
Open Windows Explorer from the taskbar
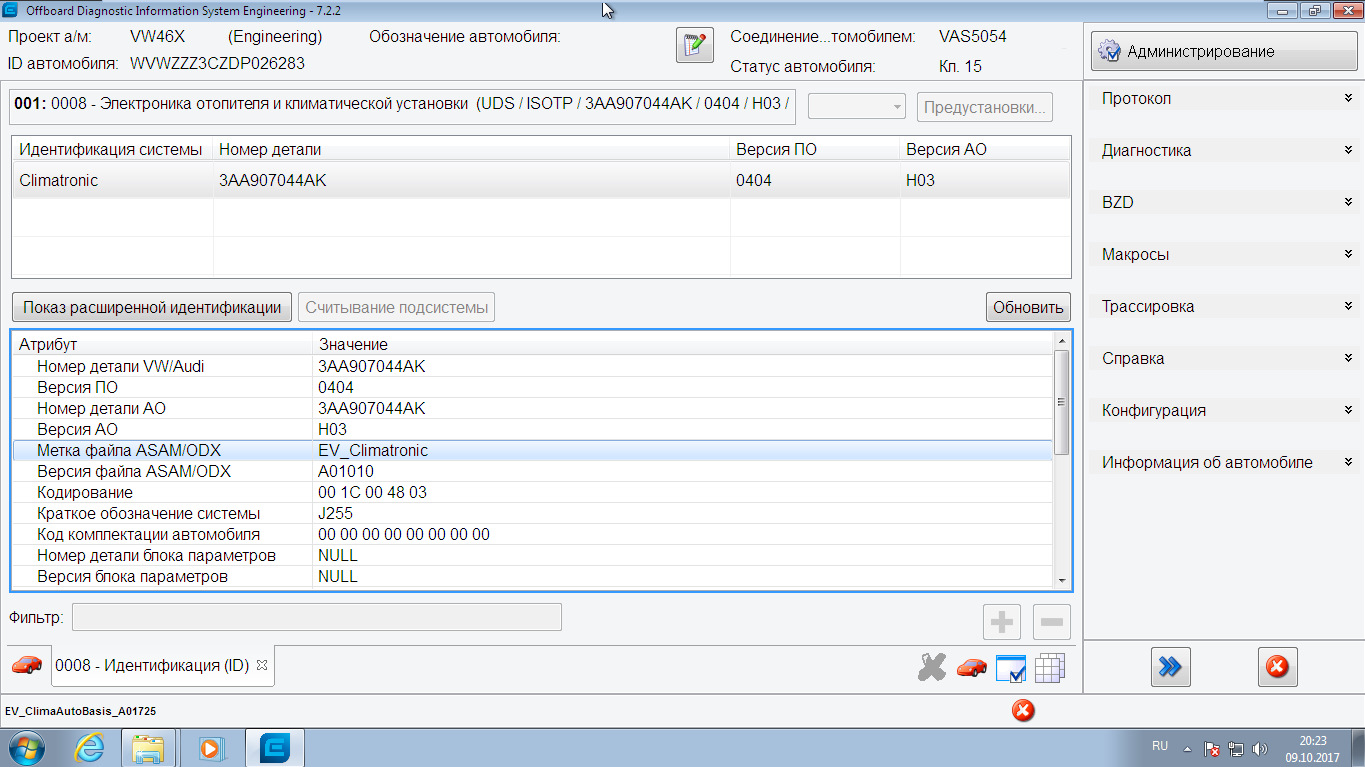click(x=149, y=748)
